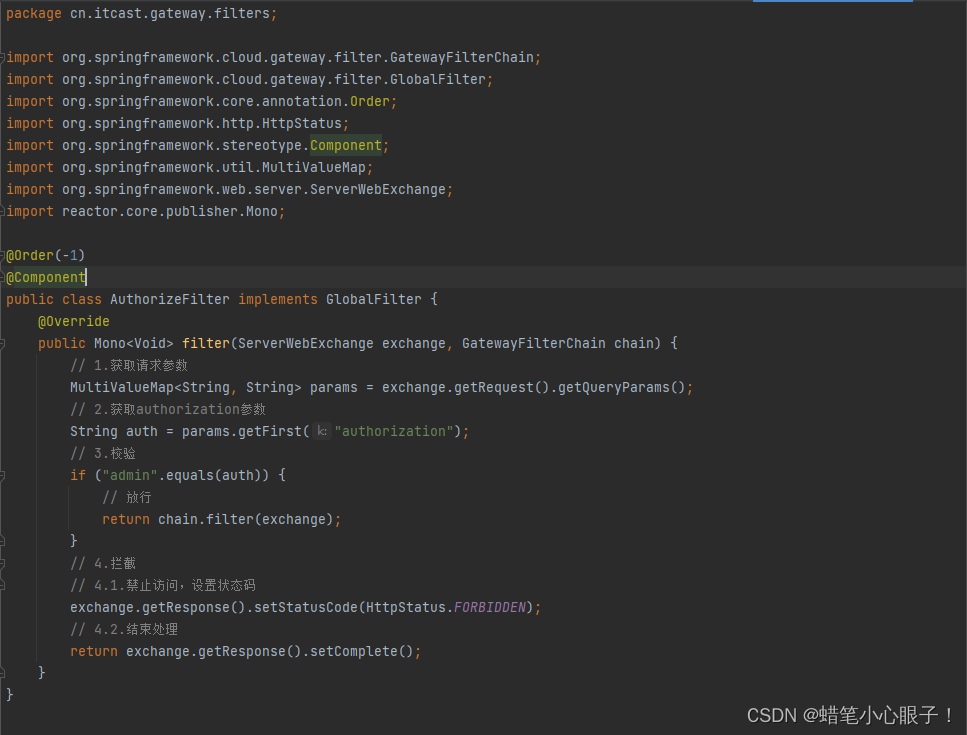Click the filter method name in the signature
The width and height of the screenshot is (967, 735).
tap(206, 343)
